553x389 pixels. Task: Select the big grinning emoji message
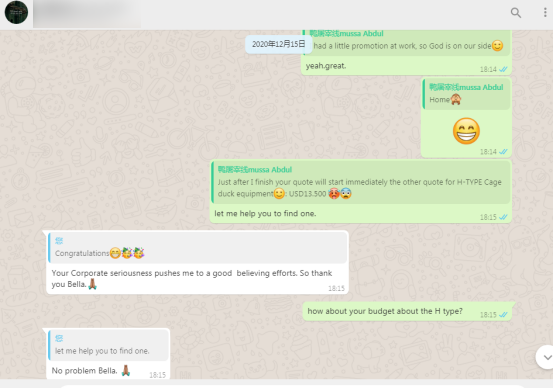pos(466,131)
